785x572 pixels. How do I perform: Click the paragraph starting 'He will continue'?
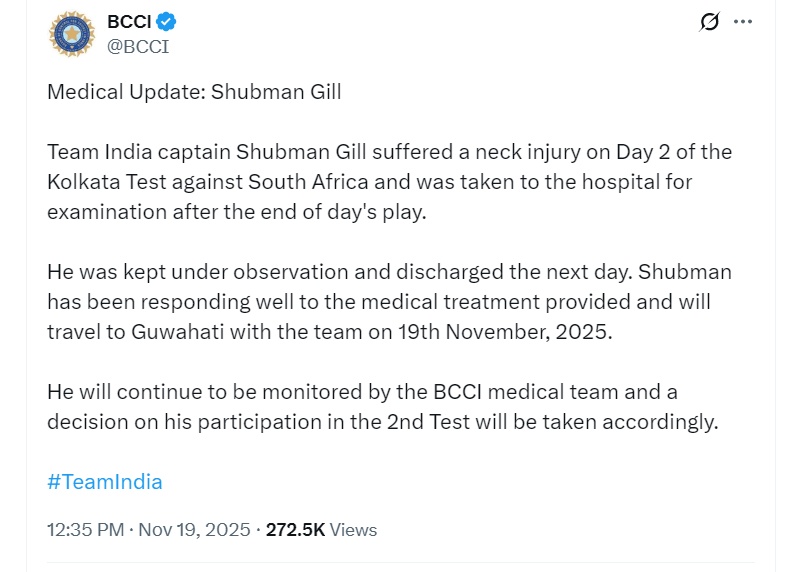382,406
